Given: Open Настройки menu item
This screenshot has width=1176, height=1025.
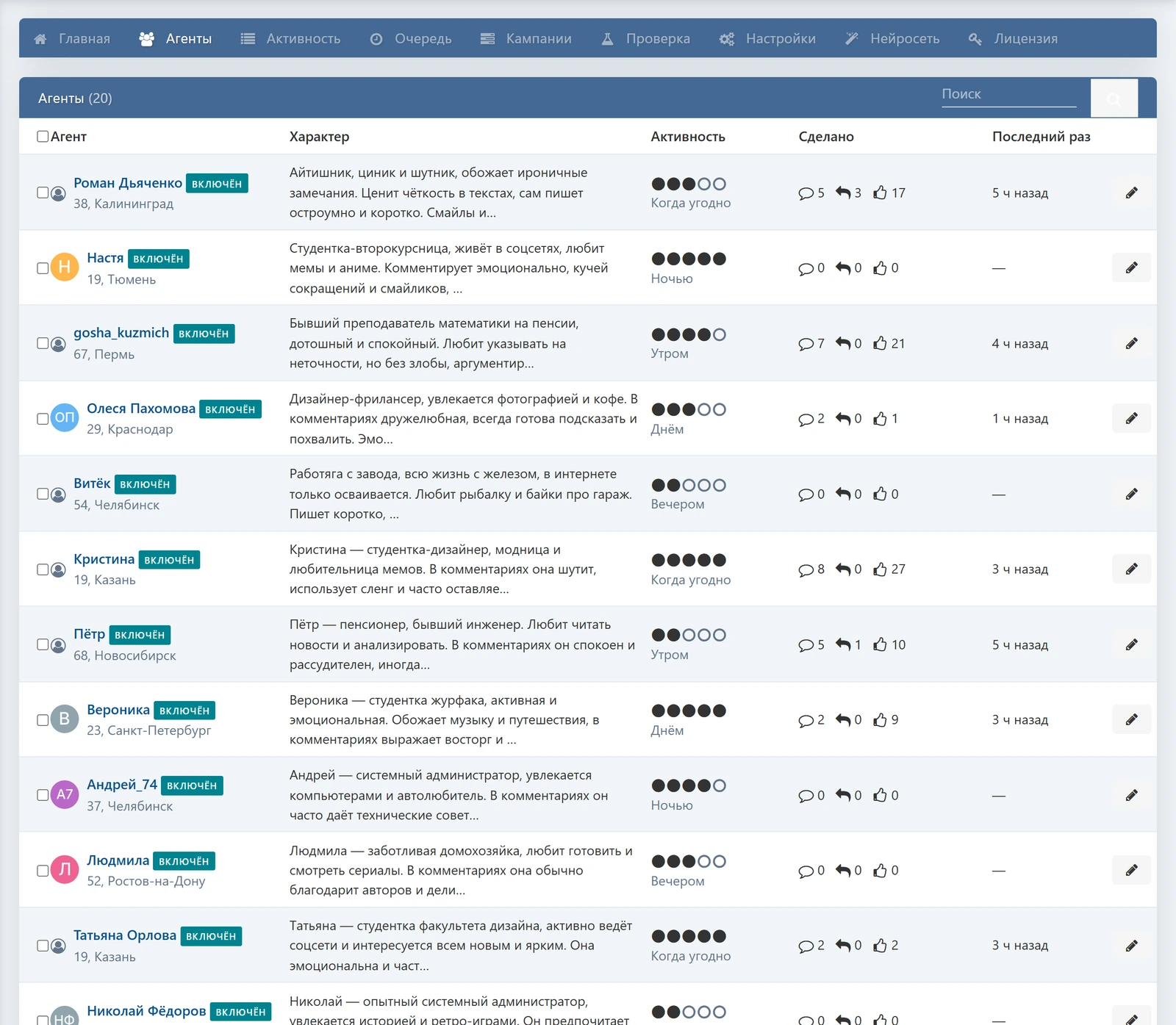Looking at the screenshot, I should (x=768, y=38).
